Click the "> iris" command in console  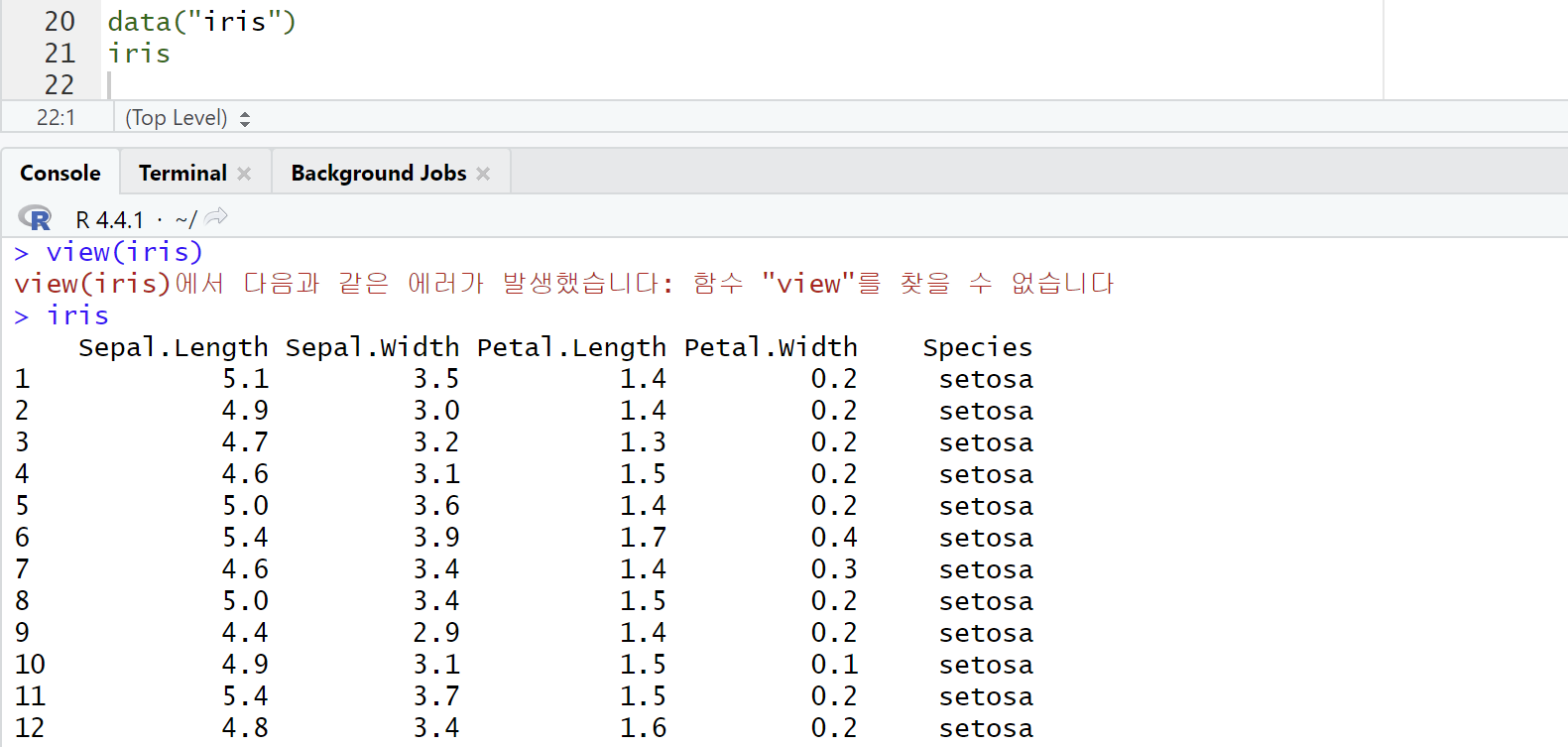tap(77, 315)
